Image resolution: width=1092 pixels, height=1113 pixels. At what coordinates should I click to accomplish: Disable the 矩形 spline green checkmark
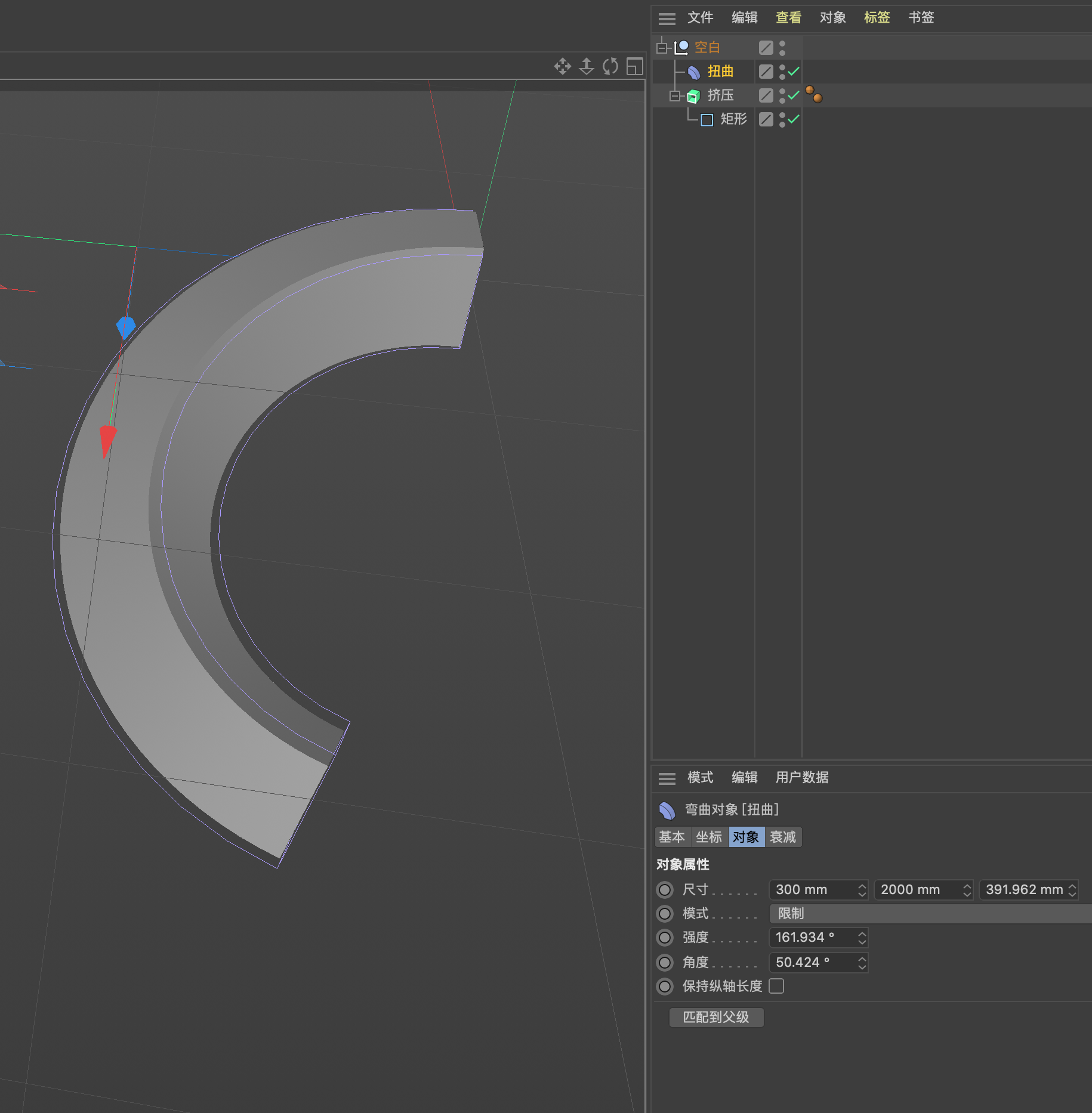(794, 119)
